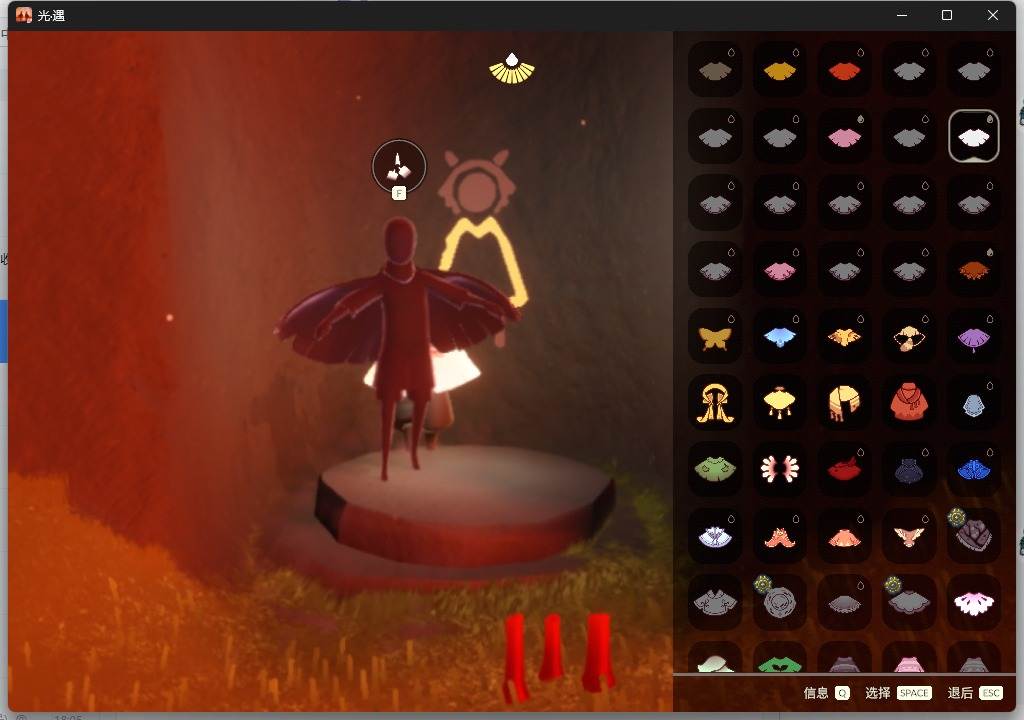Viewport: 1024px width, 720px height.
Task: Select the golden hooded long cape
Action: pos(715,402)
